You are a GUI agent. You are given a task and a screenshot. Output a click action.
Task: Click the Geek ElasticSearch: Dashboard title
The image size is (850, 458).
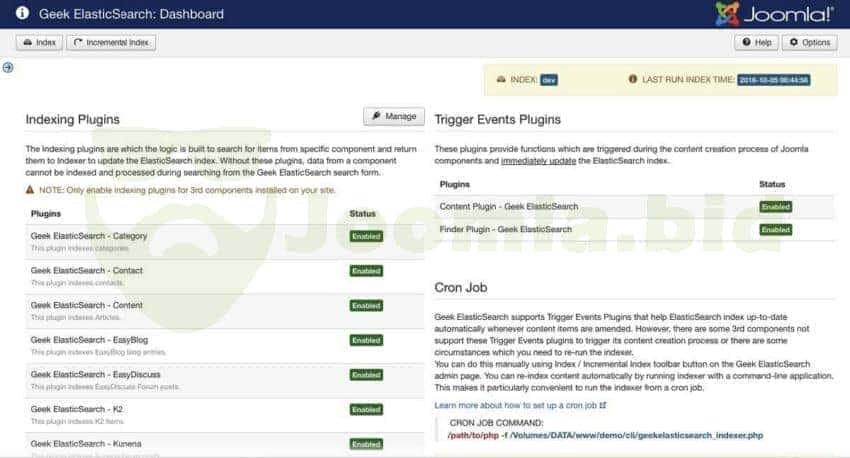[131, 14]
